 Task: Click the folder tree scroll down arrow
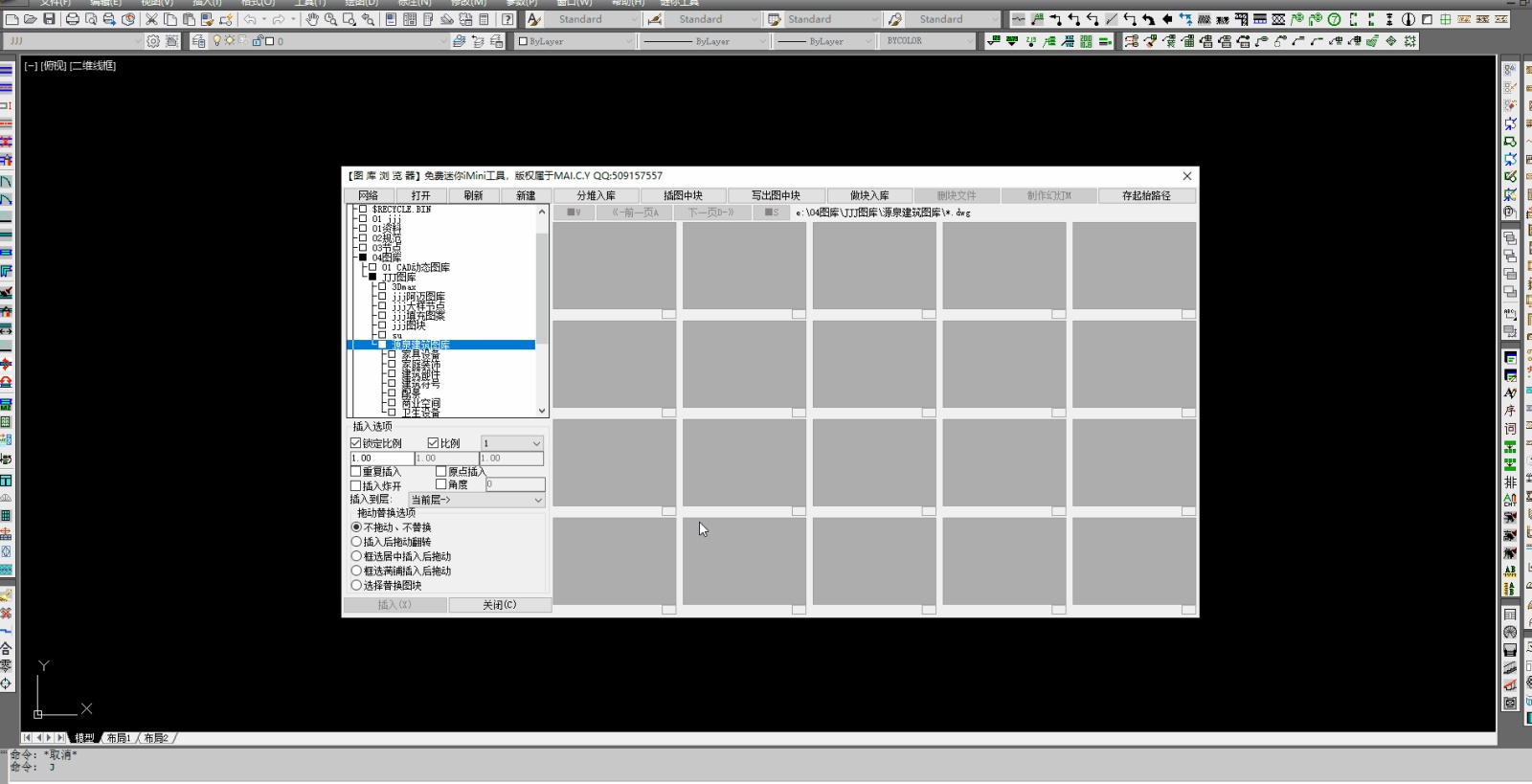coord(542,411)
